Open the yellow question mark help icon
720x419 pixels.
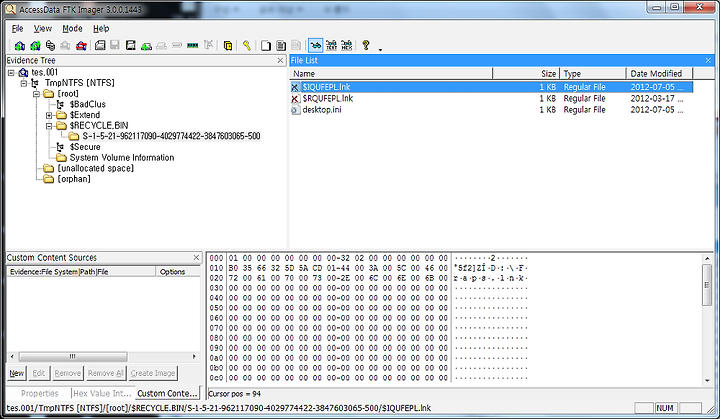[x=366, y=45]
